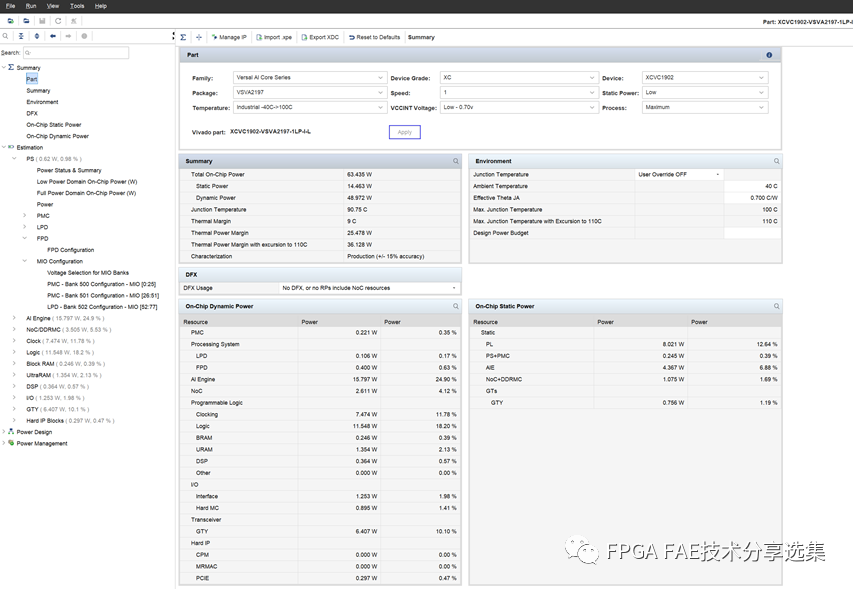Open the Tools menu
The width and height of the screenshot is (853, 589).
point(77,6)
